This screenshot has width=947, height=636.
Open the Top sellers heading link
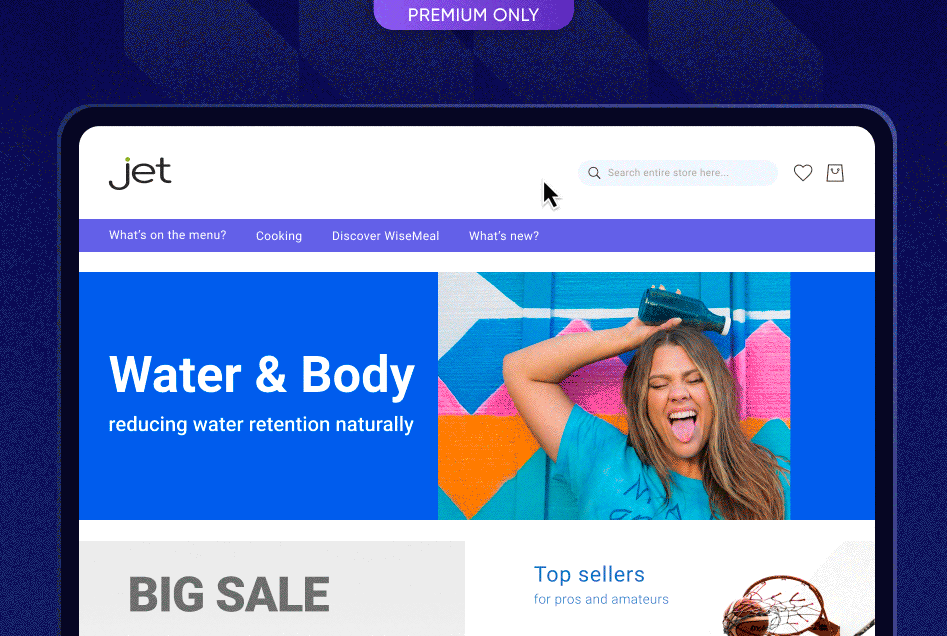click(x=589, y=574)
